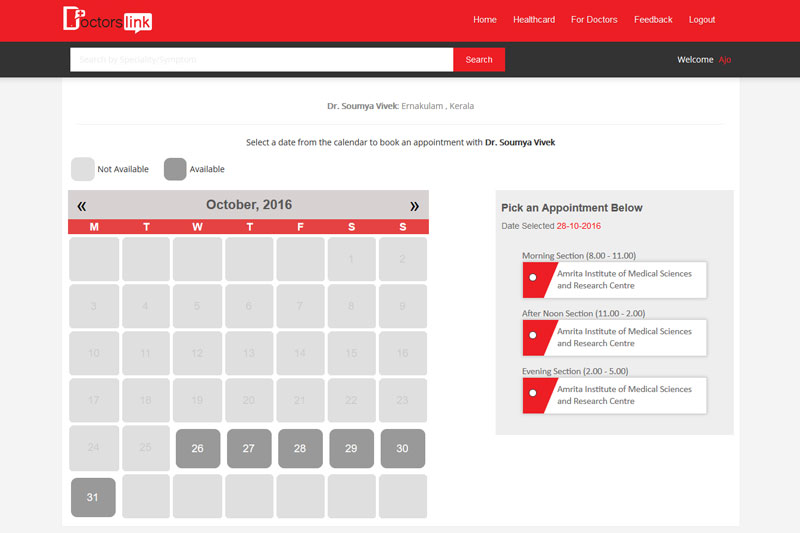
Task: Pick October 26 on the calendar
Action: click(197, 449)
